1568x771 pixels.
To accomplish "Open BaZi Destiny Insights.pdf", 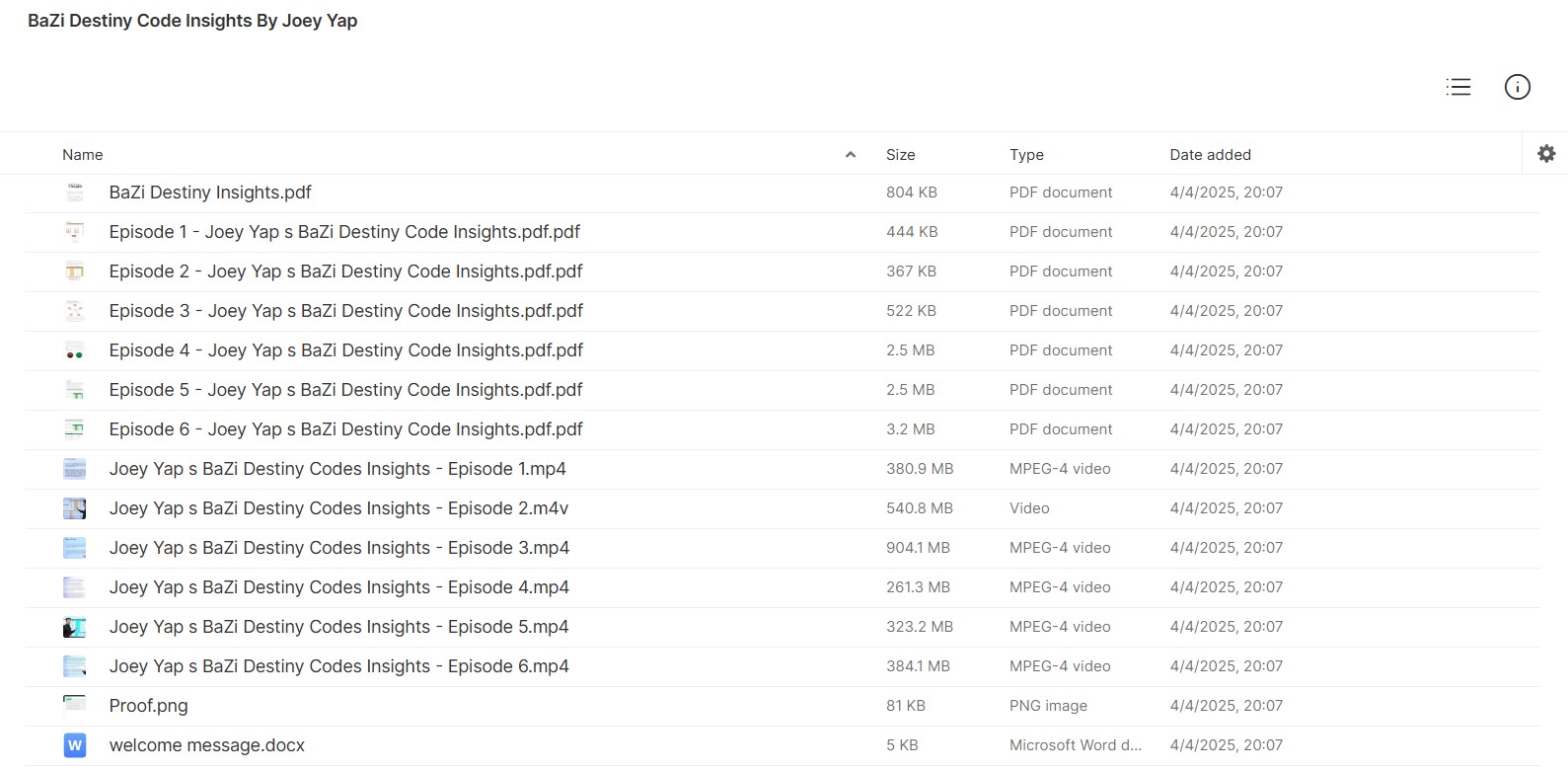I will [210, 193].
